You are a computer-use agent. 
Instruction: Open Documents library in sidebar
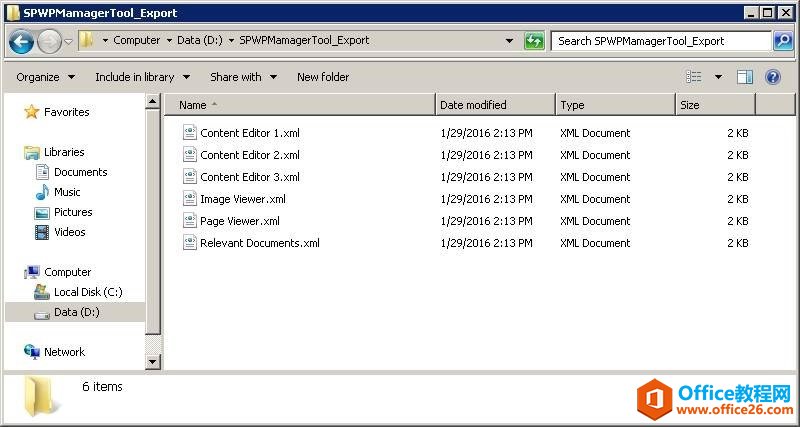click(80, 172)
